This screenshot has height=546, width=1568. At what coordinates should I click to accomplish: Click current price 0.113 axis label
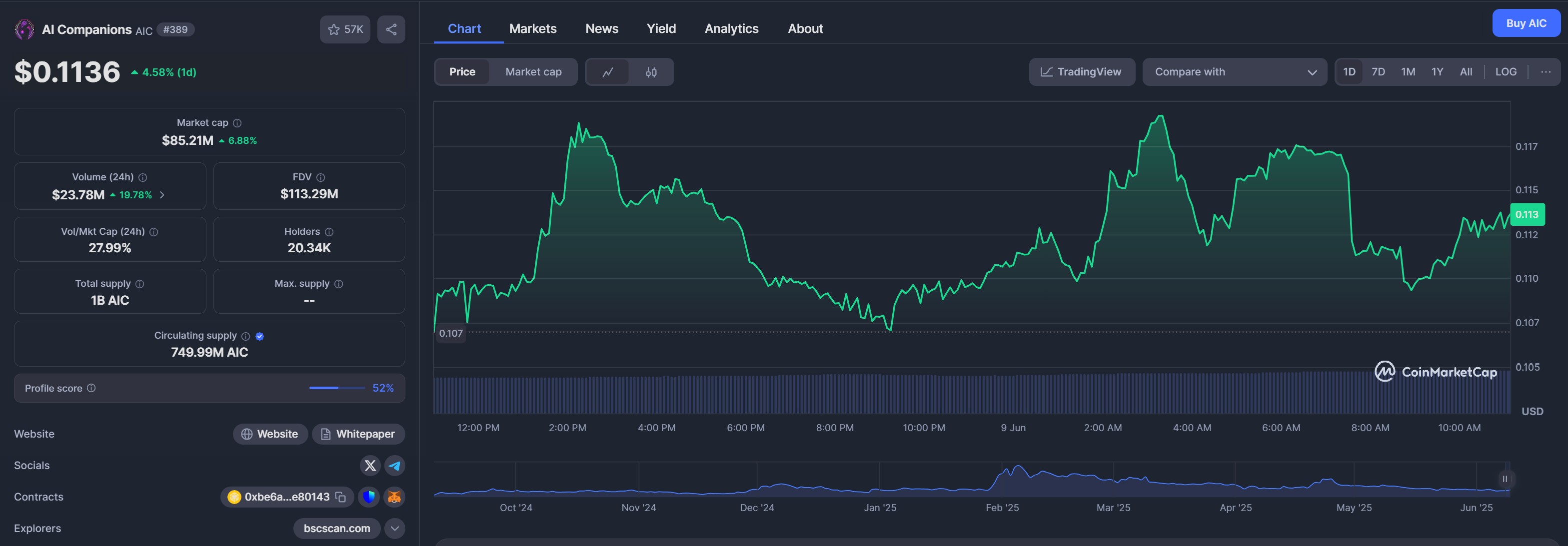pyautogui.click(x=1527, y=215)
